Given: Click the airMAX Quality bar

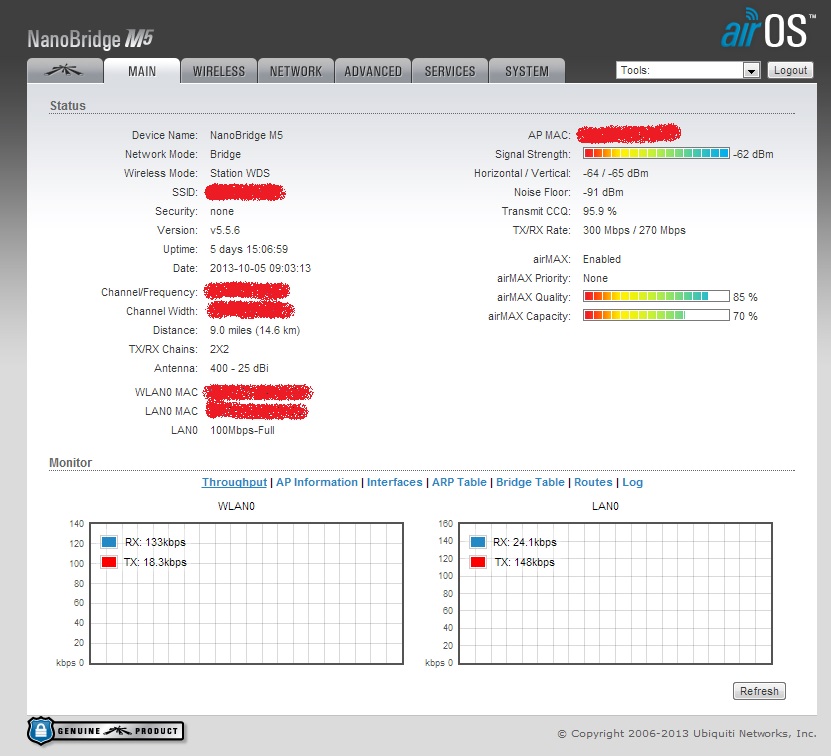Looking at the screenshot, I should click(x=656, y=296).
